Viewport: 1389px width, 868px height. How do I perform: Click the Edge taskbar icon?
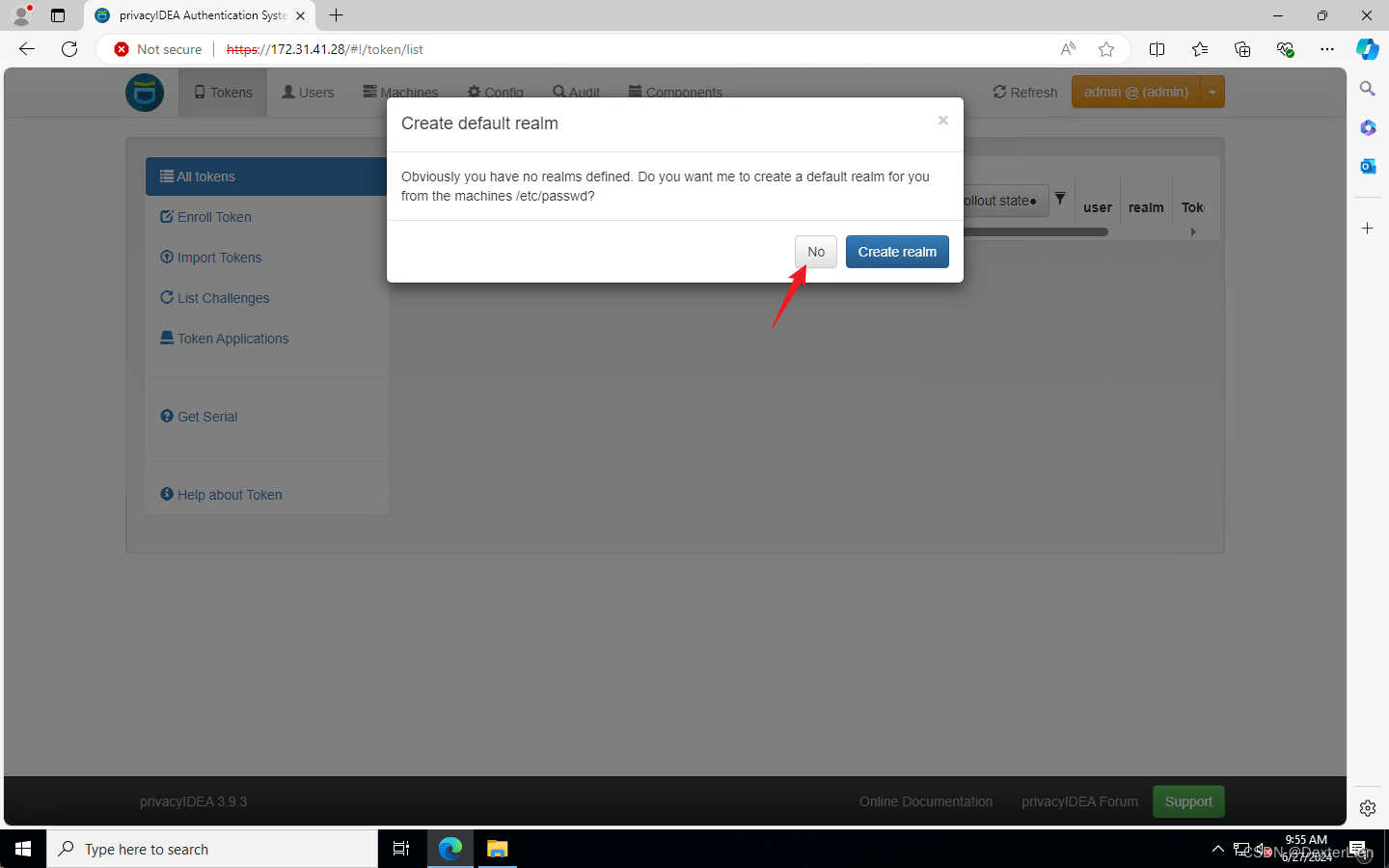(450, 849)
